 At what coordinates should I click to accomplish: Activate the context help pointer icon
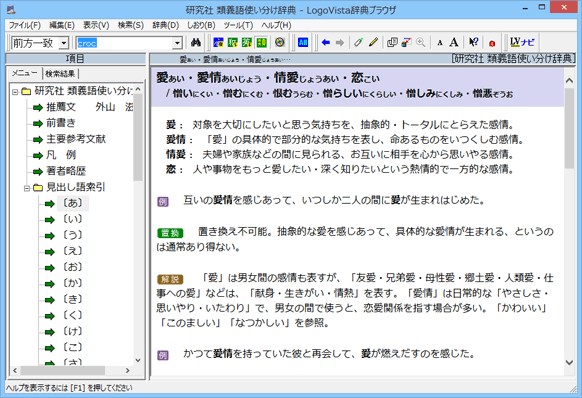(473, 42)
